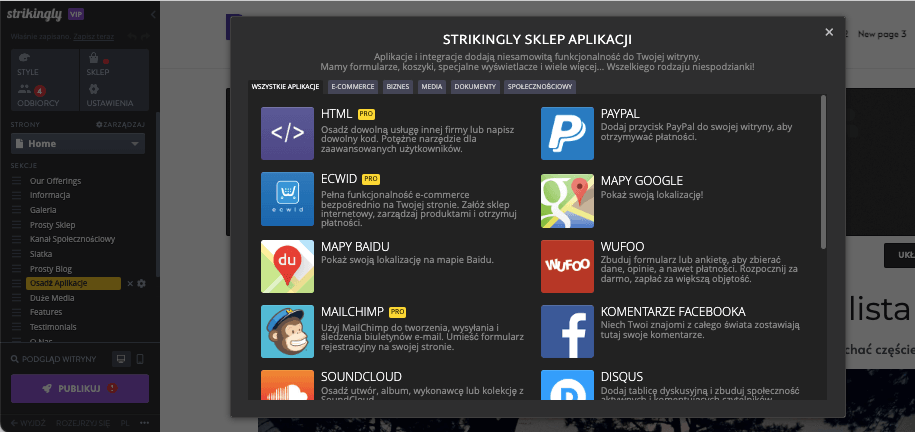Switch to Wszystkie Aplikacje tab

(285, 87)
